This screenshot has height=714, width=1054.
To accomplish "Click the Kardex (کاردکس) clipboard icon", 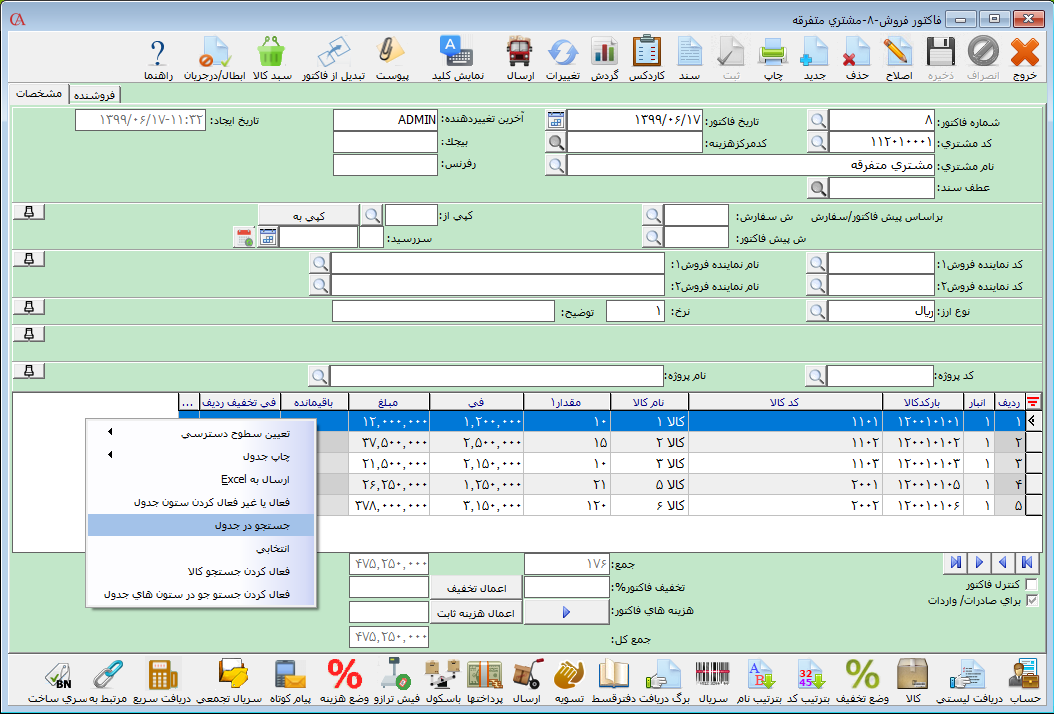I will pos(647,58).
